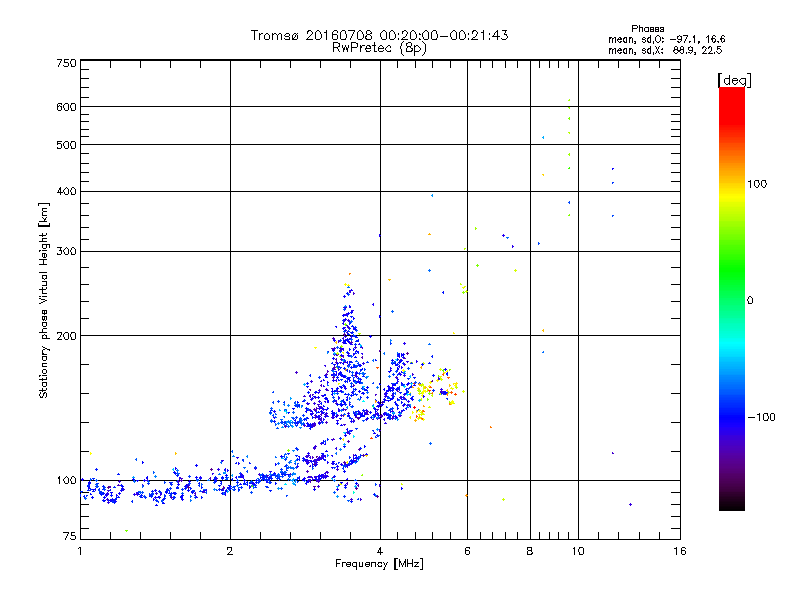Viewport: 800px width, 600px height.
Task: Click the y-axis label '300'
Action: click(x=66, y=252)
